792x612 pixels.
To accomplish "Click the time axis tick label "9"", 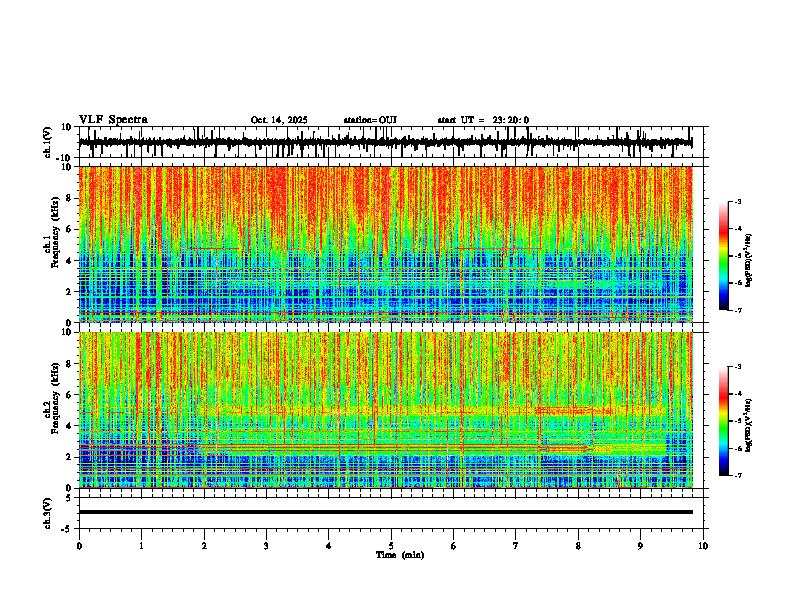I will (640, 546).
